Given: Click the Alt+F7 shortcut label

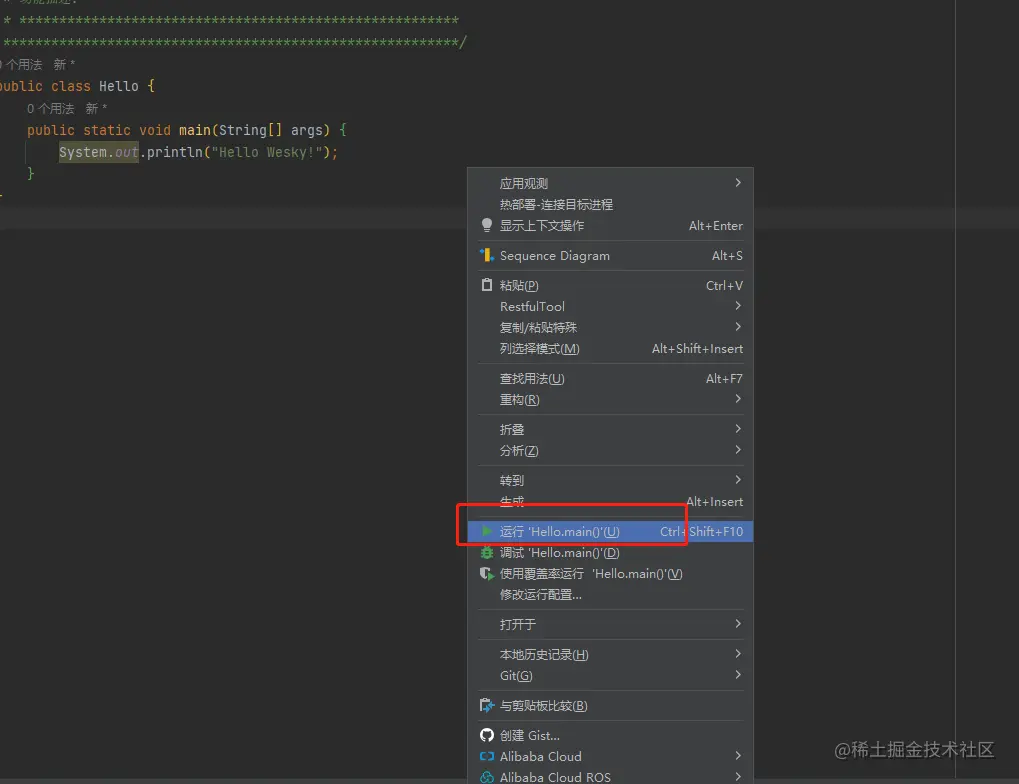Looking at the screenshot, I should 724,378.
